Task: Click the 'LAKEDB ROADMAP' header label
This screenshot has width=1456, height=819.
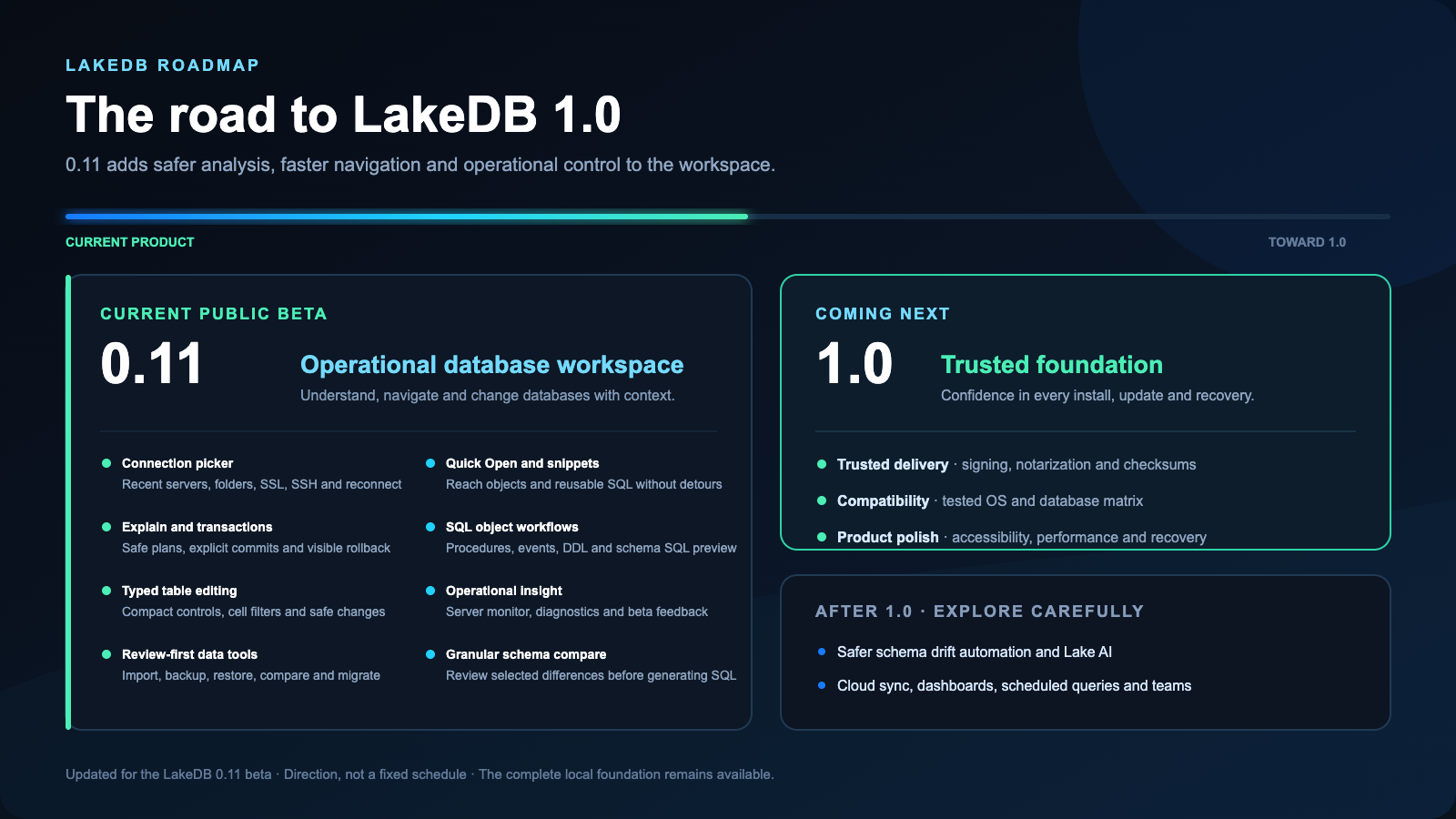Action: (162, 66)
